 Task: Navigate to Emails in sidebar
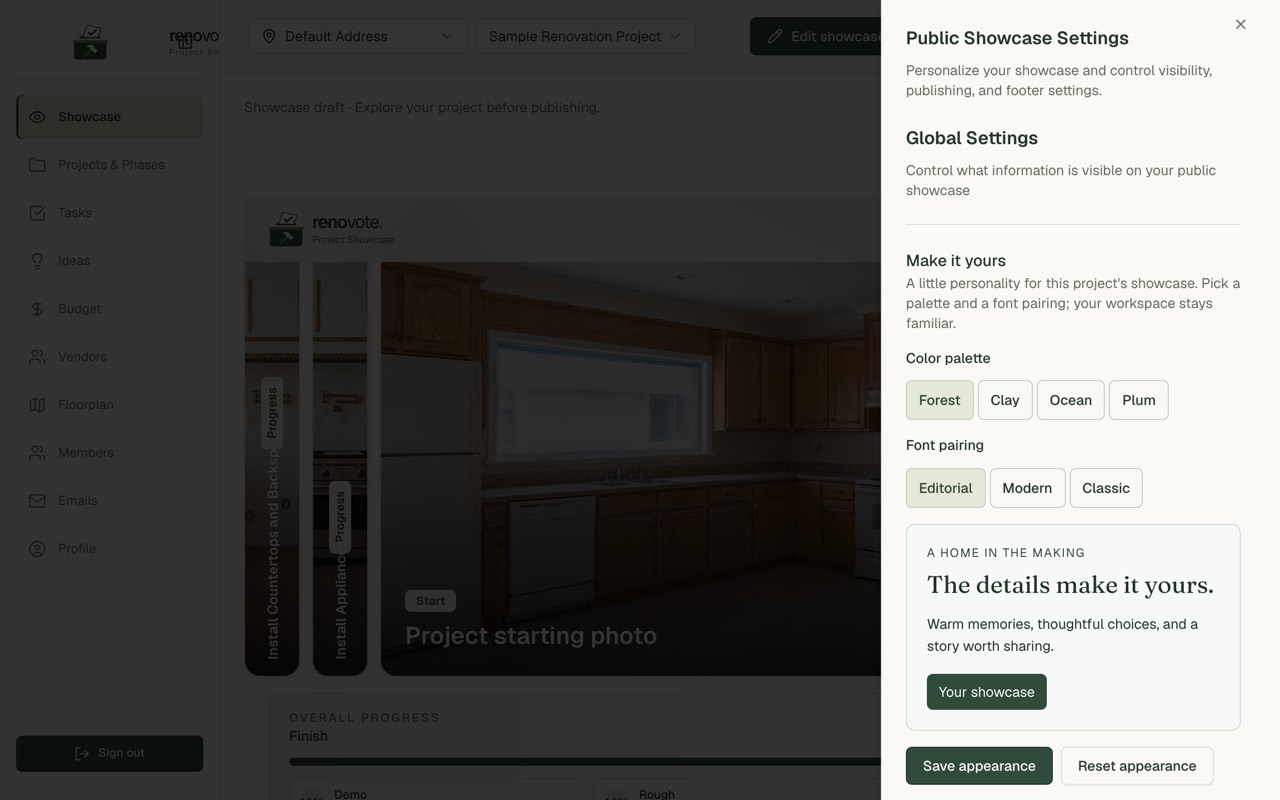click(x=110, y=501)
